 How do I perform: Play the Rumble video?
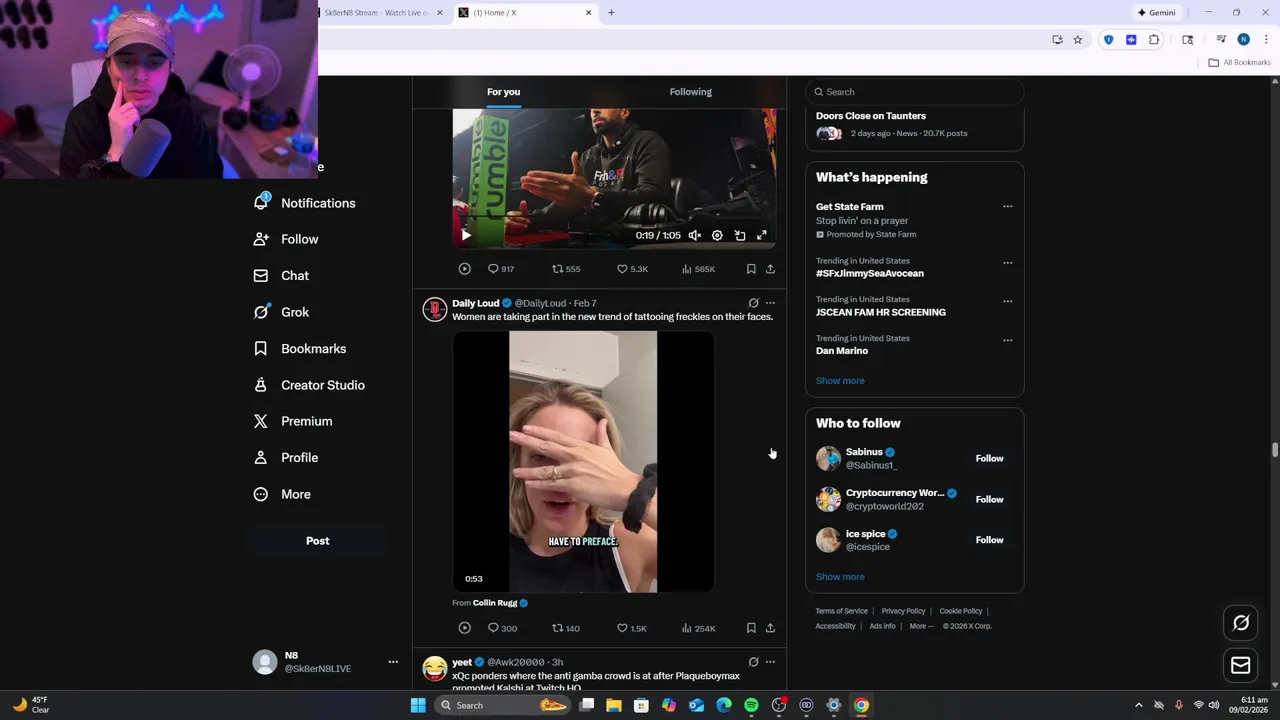(x=465, y=235)
